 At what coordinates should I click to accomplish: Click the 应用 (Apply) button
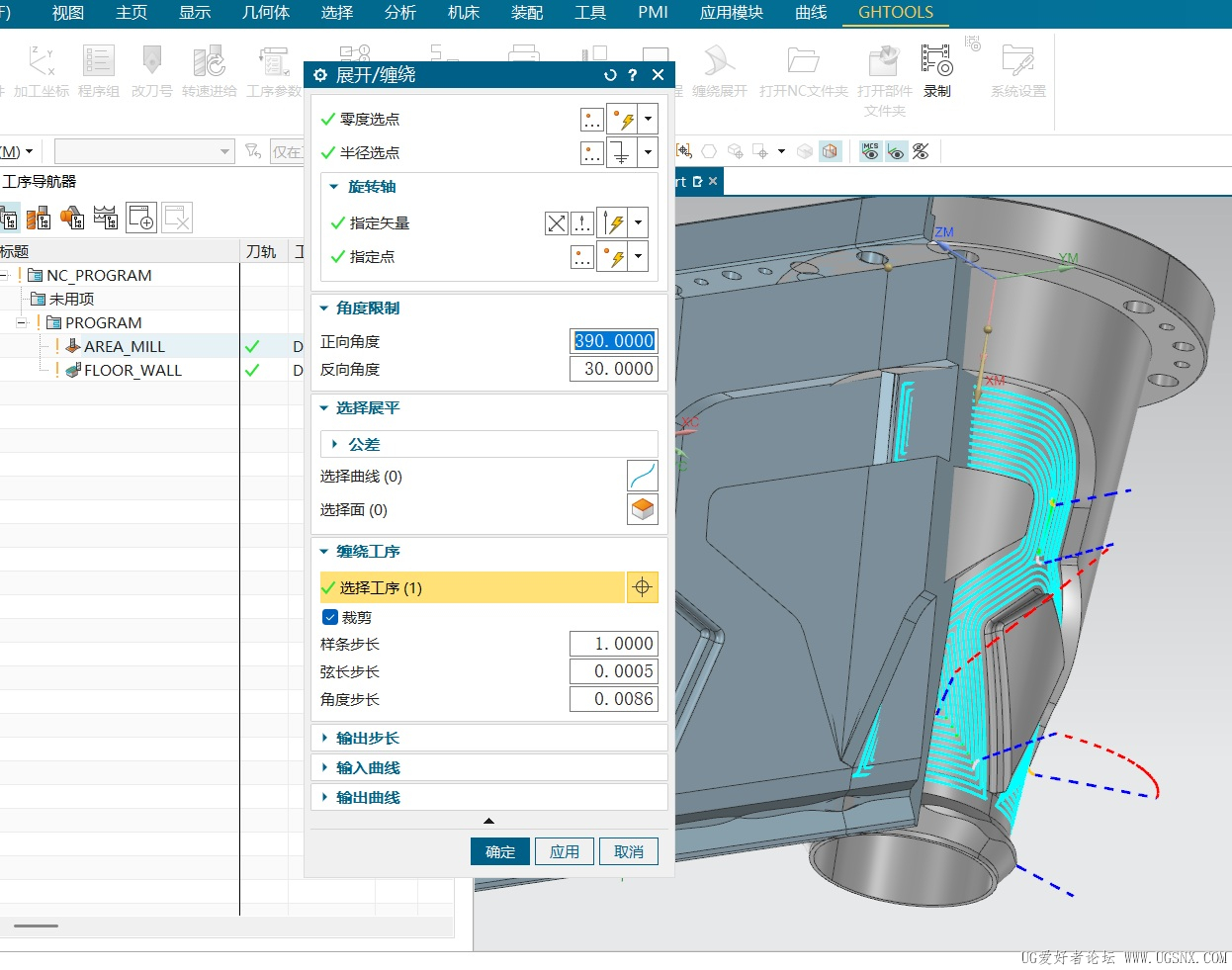pos(564,851)
